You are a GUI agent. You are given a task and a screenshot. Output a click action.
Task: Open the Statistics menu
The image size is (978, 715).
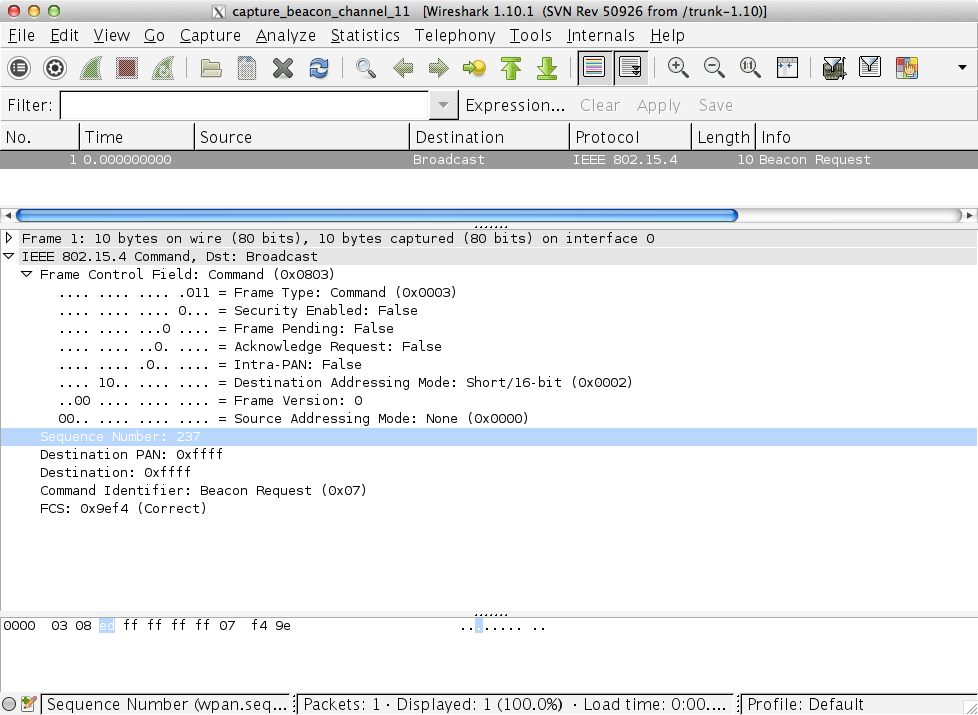(x=365, y=36)
